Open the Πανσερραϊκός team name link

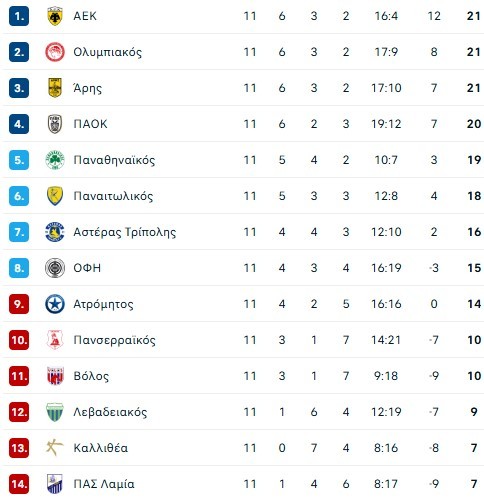pyautogui.click(x=114, y=340)
